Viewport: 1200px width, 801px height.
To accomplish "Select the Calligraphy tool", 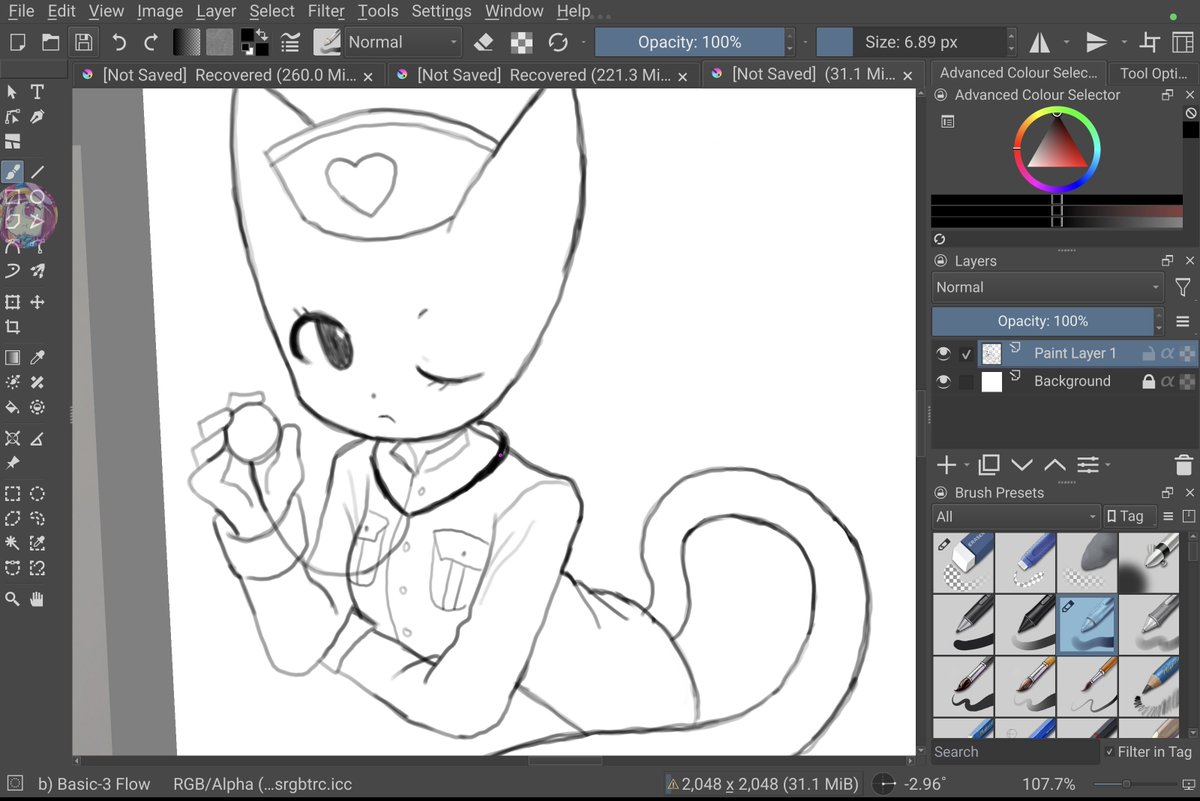I will pos(37,117).
